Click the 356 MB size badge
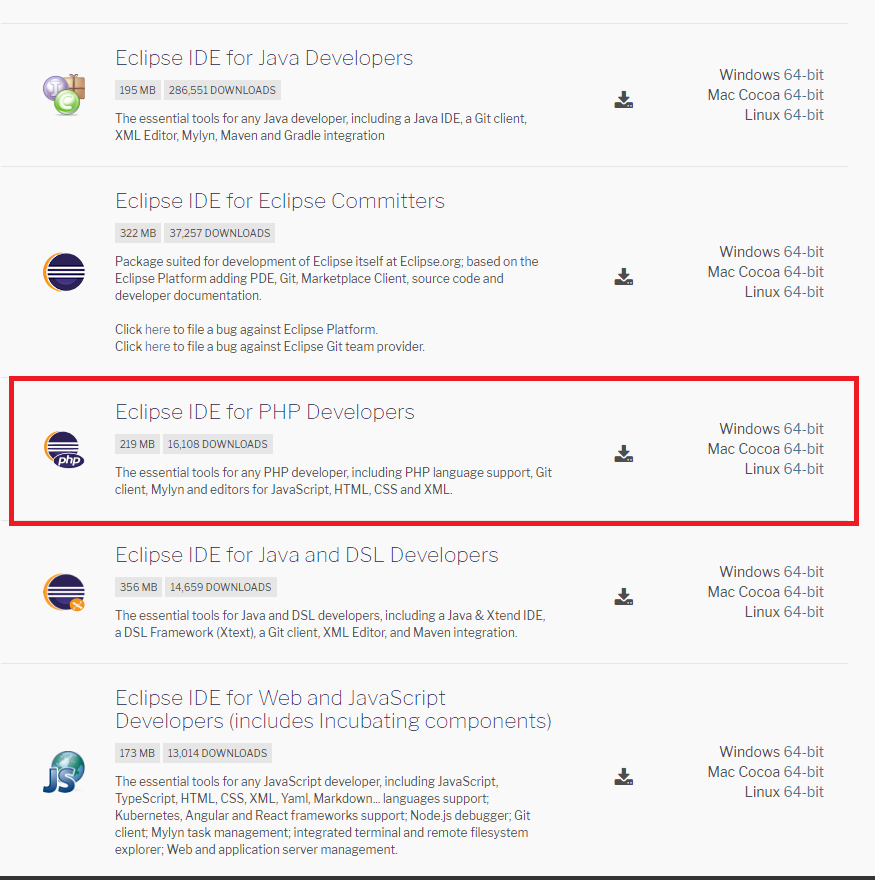875x880 pixels. (138, 587)
